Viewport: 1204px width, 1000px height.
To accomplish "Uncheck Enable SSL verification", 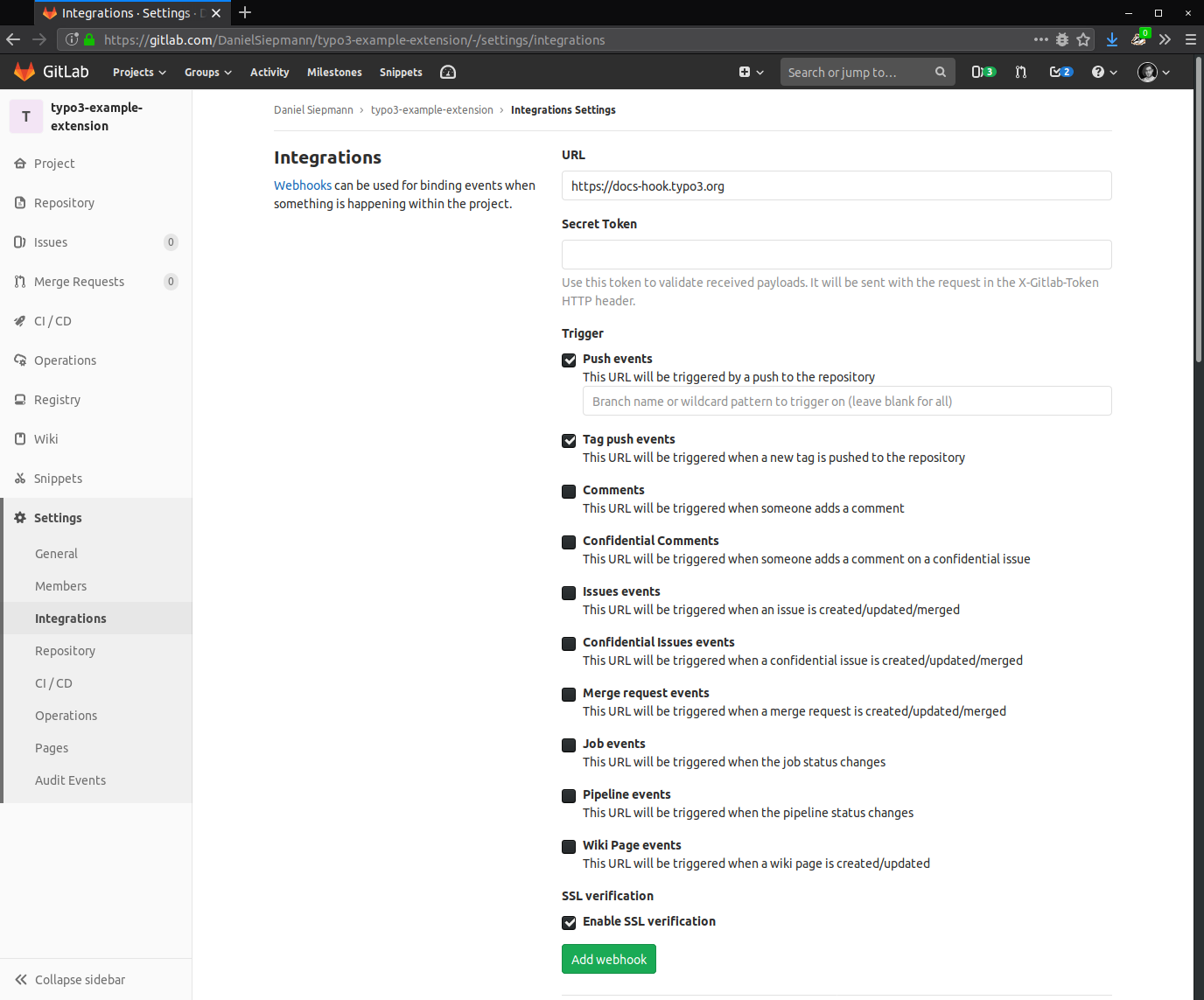I will coord(569,922).
